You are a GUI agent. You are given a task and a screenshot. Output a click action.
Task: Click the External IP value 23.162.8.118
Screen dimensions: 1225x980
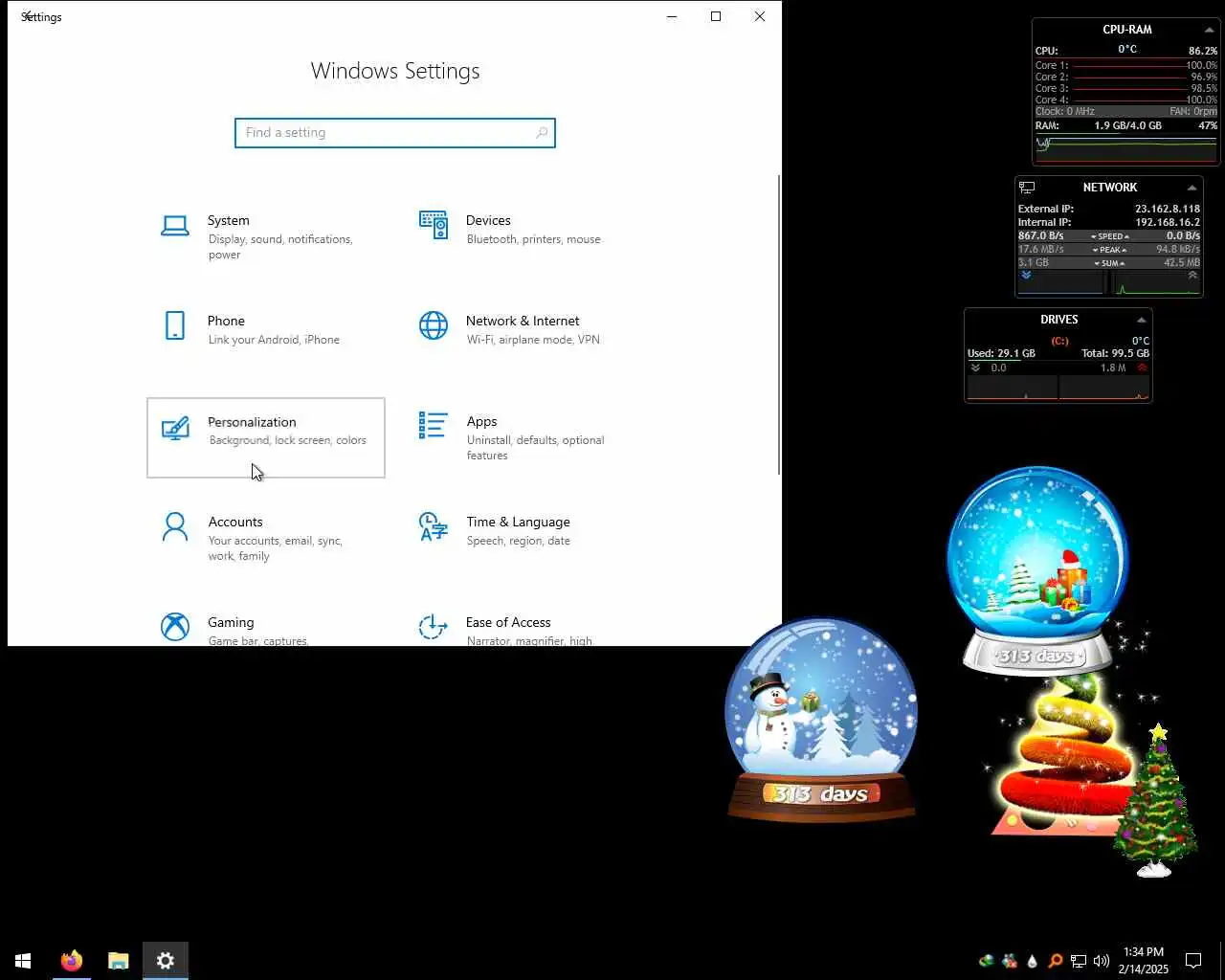(x=1168, y=209)
